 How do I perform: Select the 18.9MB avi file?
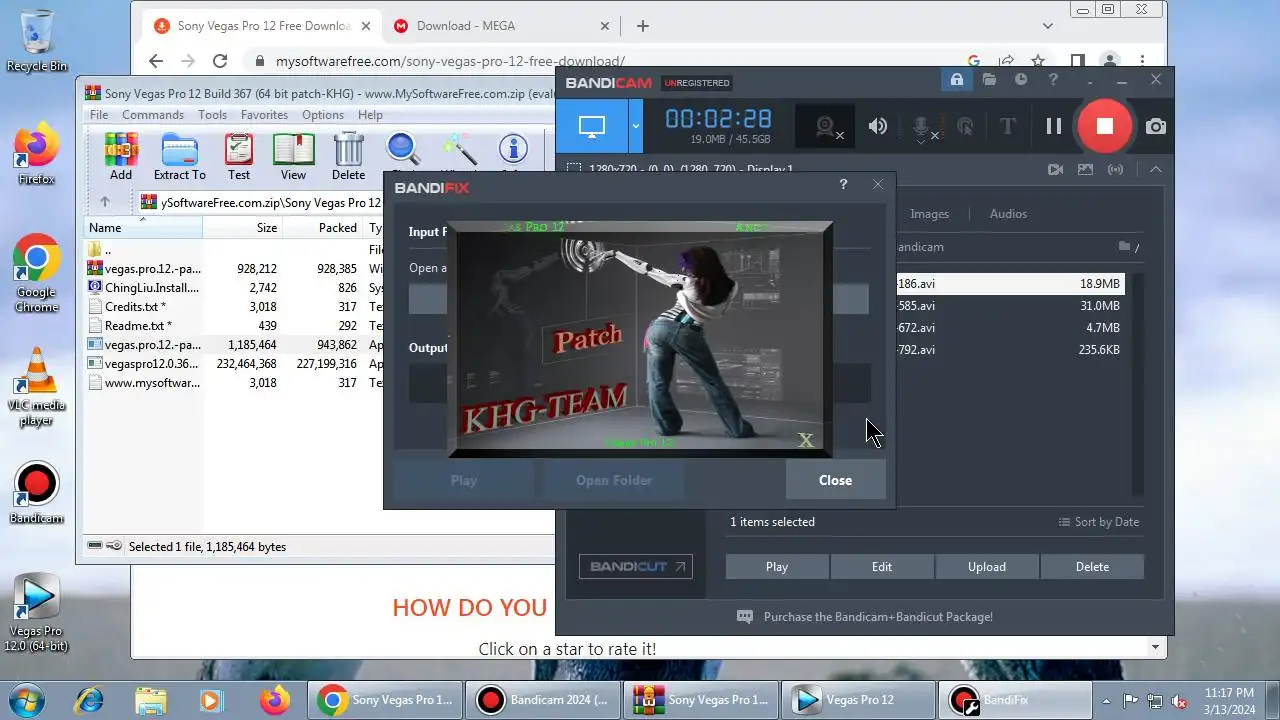(1010, 284)
